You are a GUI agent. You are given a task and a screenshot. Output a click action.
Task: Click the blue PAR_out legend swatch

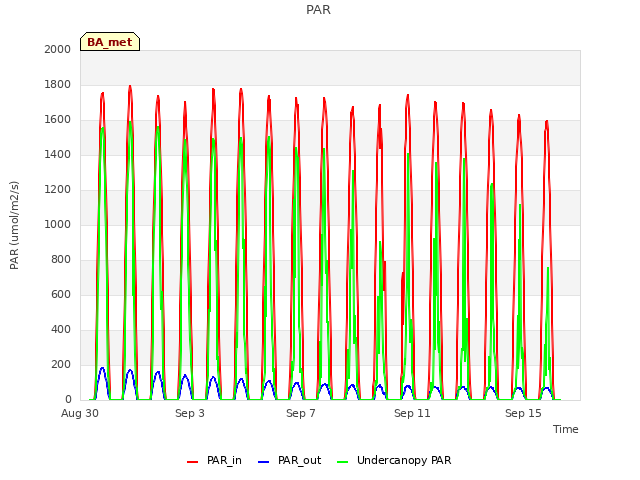(264, 462)
